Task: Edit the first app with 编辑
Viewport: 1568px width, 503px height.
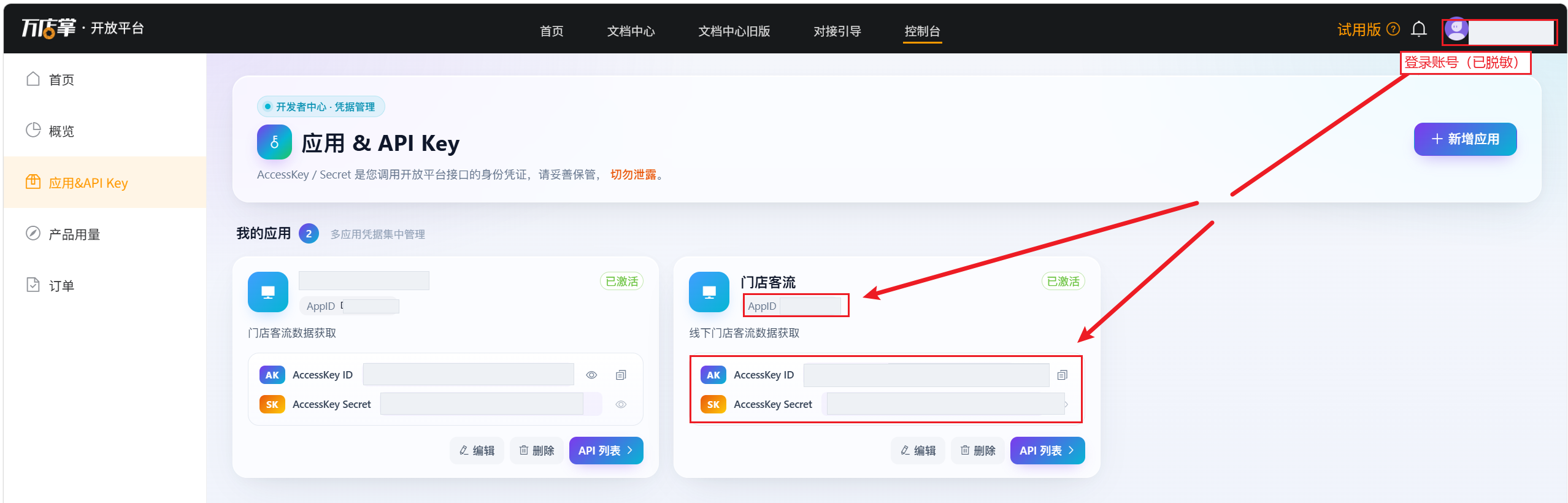Action: click(x=477, y=451)
